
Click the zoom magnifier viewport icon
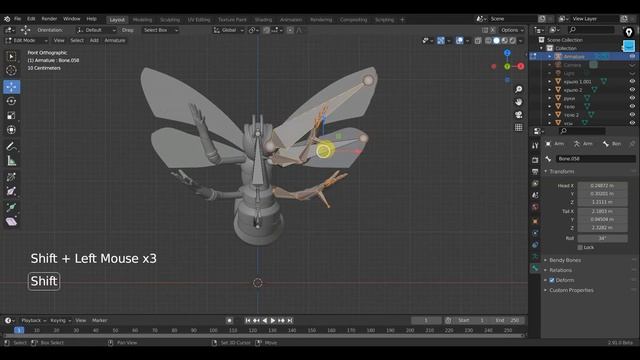point(518,89)
